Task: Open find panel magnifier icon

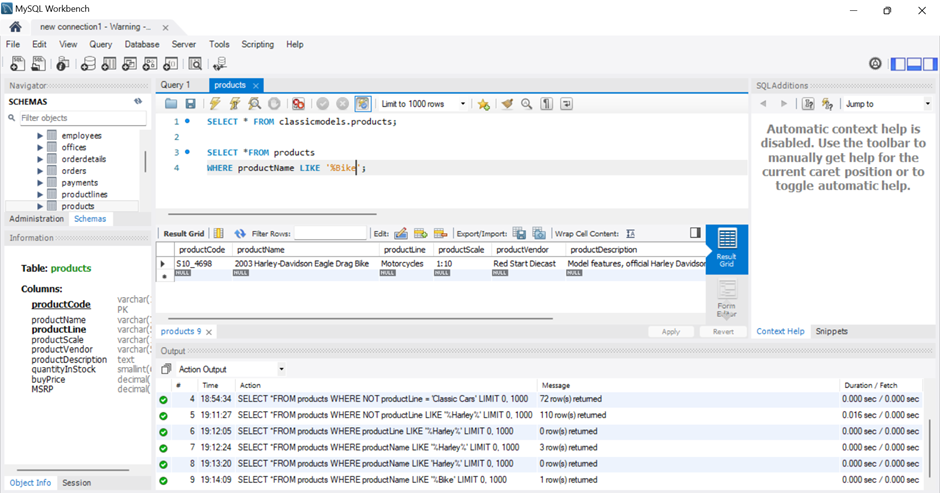Action: tap(526, 104)
